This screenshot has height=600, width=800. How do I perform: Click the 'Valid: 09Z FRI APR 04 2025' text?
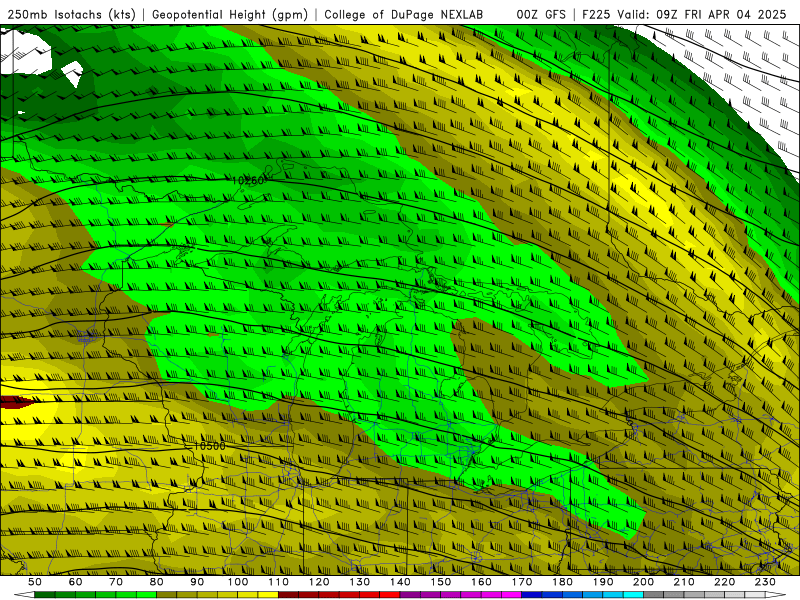pyautogui.click(x=702, y=14)
